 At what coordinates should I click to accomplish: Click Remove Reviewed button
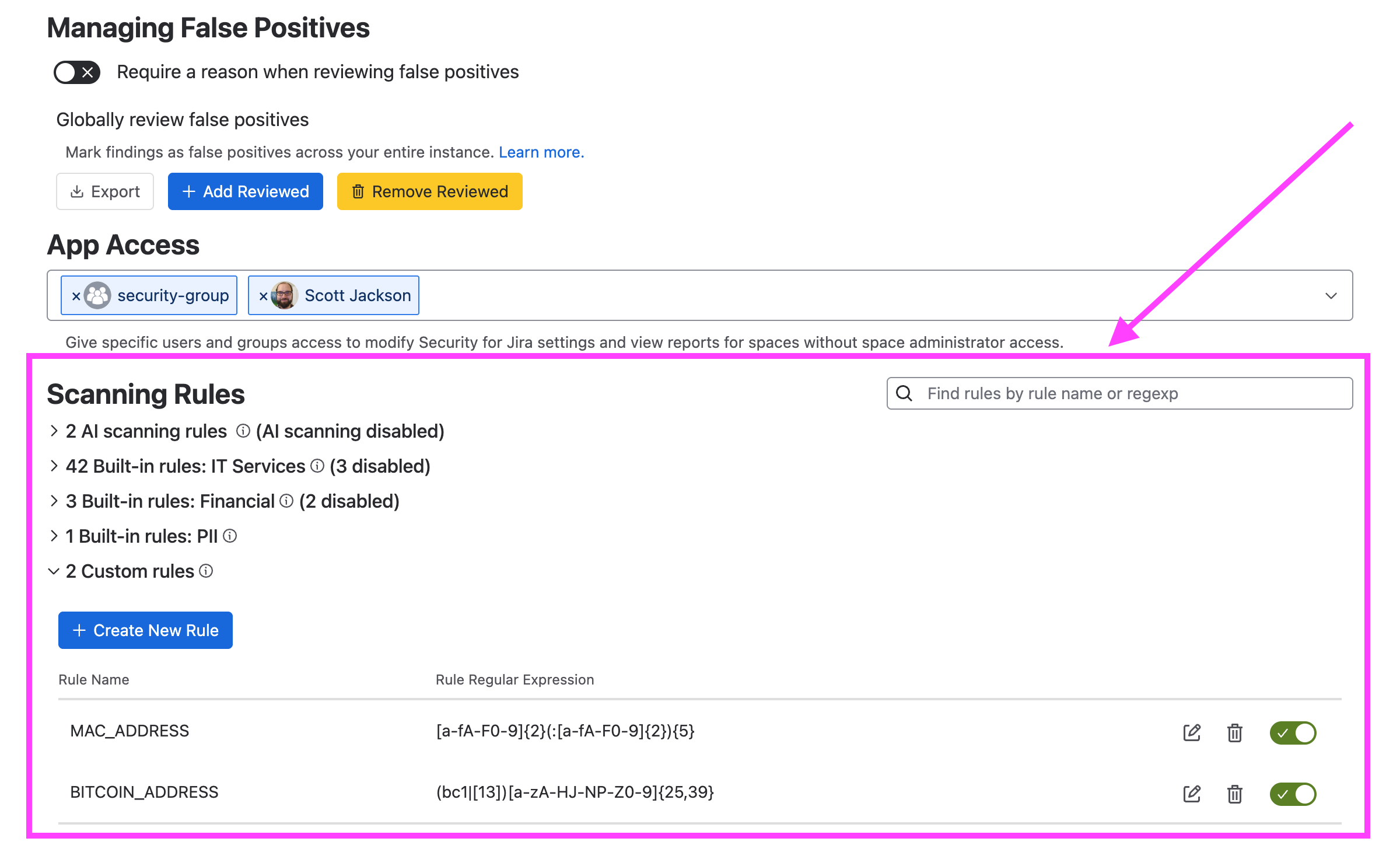pyautogui.click(x=430, y=191)
